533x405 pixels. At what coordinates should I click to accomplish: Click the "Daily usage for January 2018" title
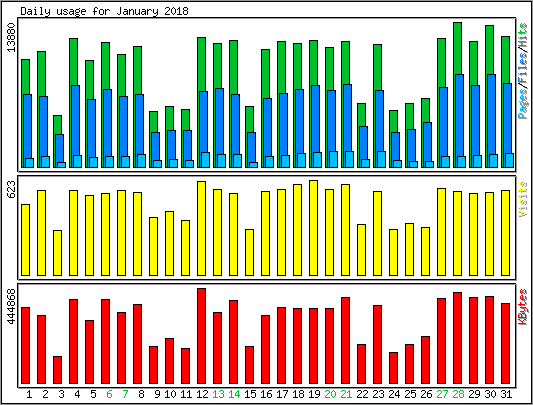(104, 11)
